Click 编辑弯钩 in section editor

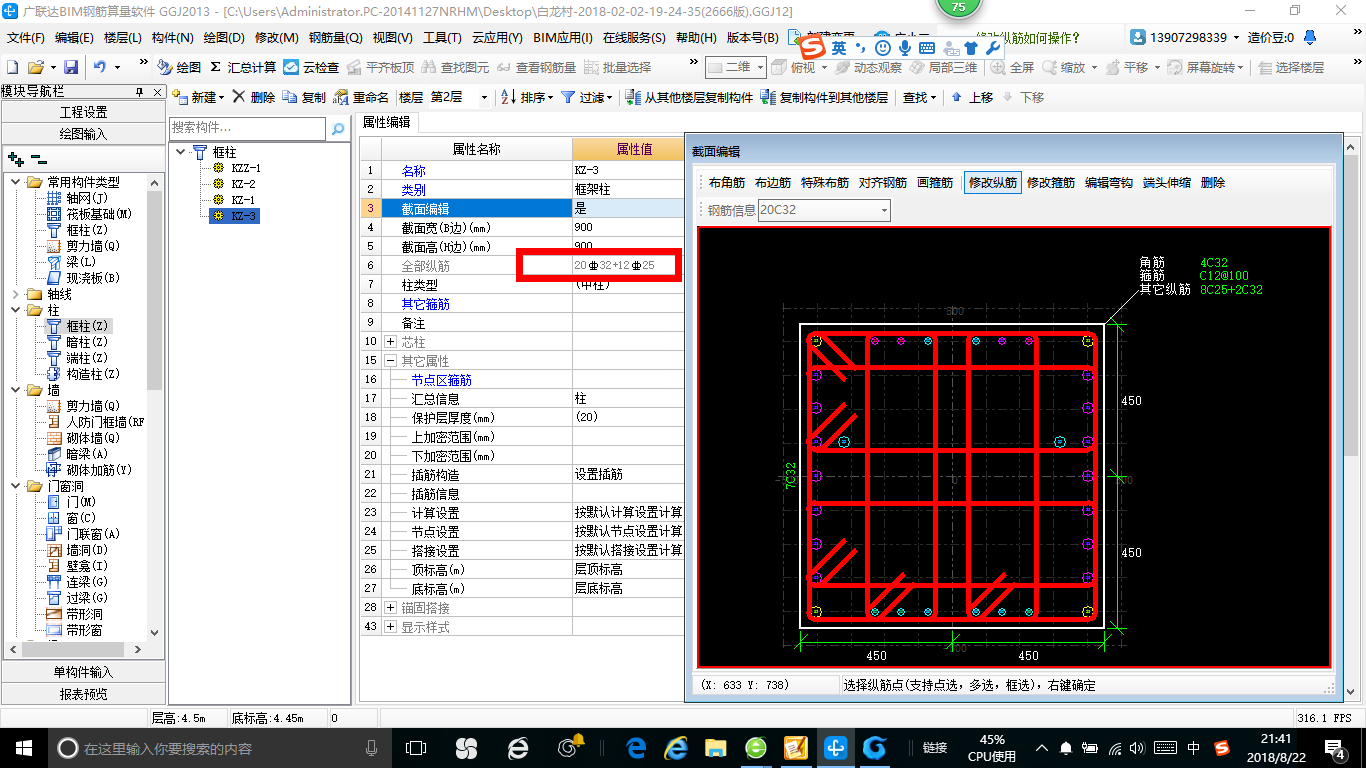[x=1109, y=183]
